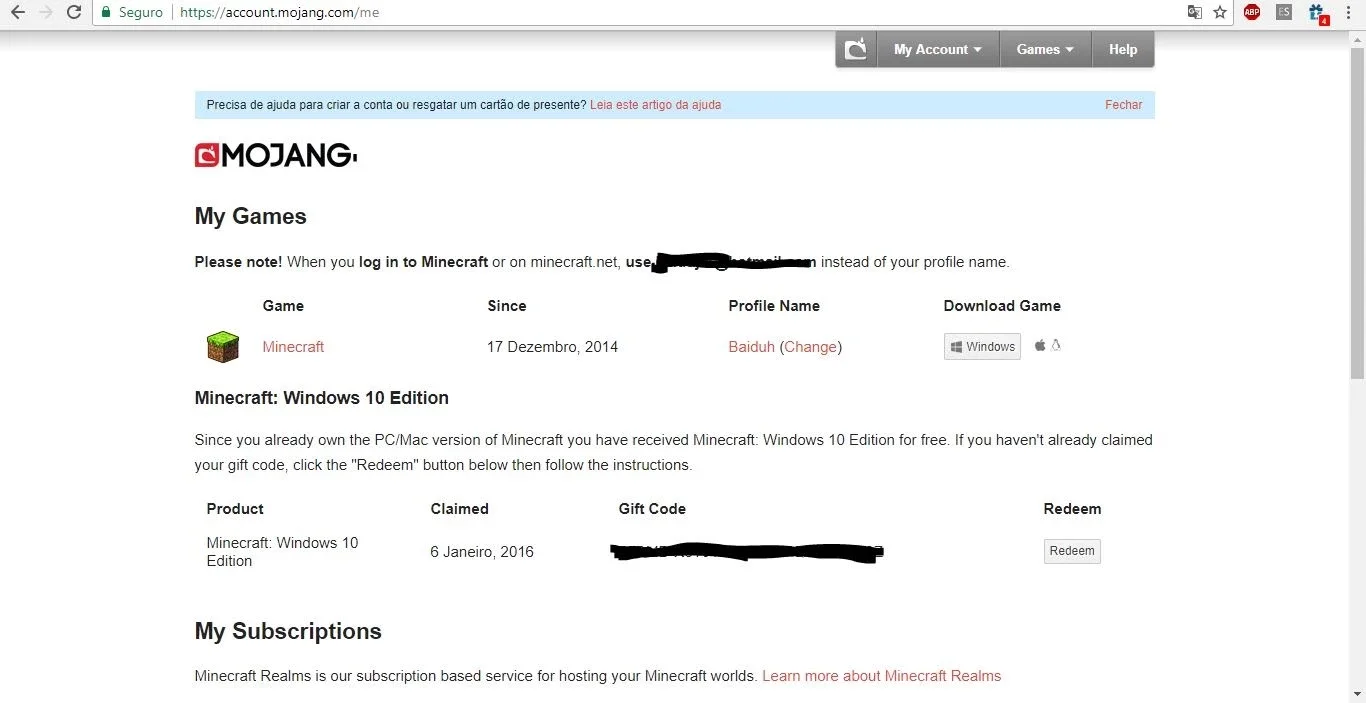1366x703 pixels.
Task: Click the 'Profile Name' column header
Action: coord(774,306)
